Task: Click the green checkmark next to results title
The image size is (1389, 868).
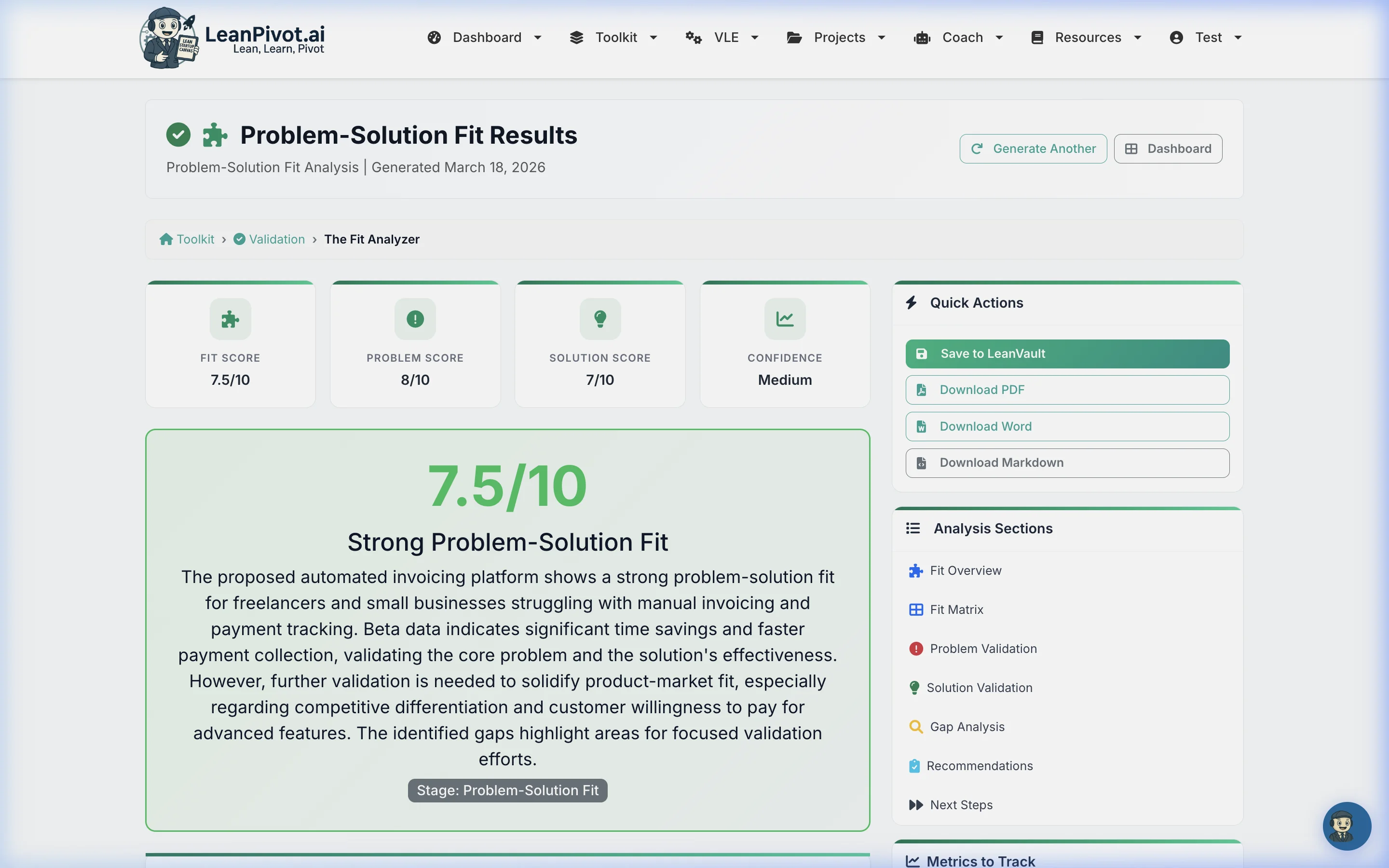Action: click(x=178, y=135)
